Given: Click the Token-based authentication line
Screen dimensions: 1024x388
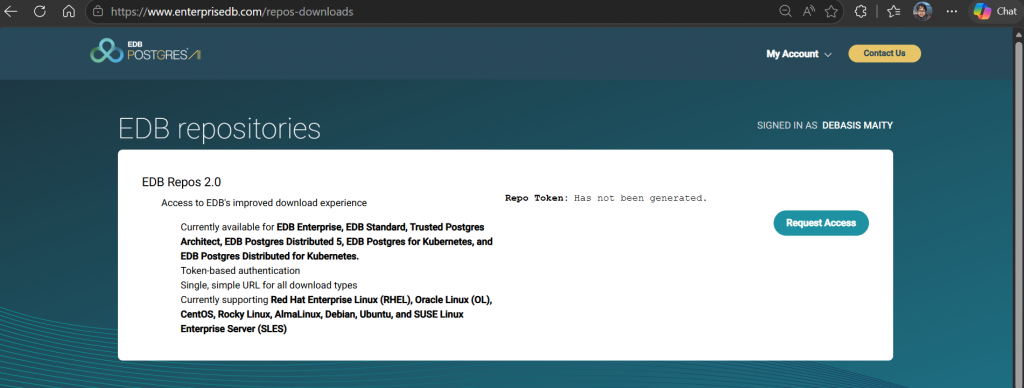Looking at the screenshot, I should 240,270.
